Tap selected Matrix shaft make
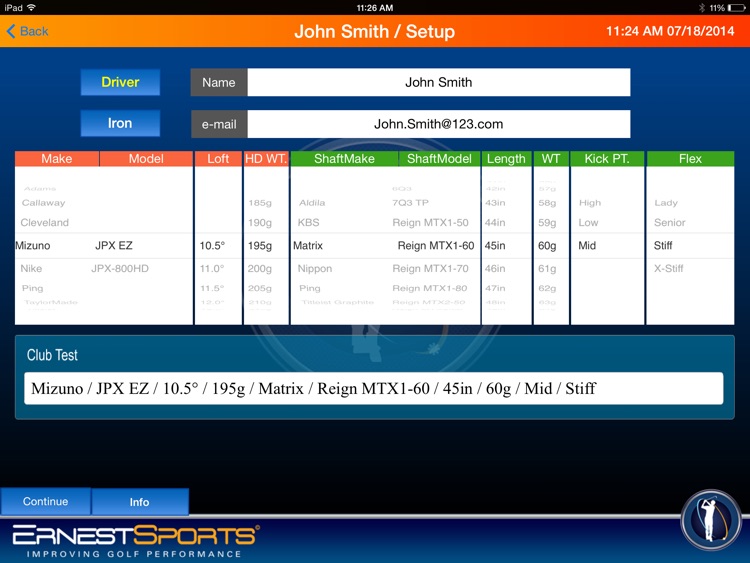750x563 pixels. tap(308, 245)
